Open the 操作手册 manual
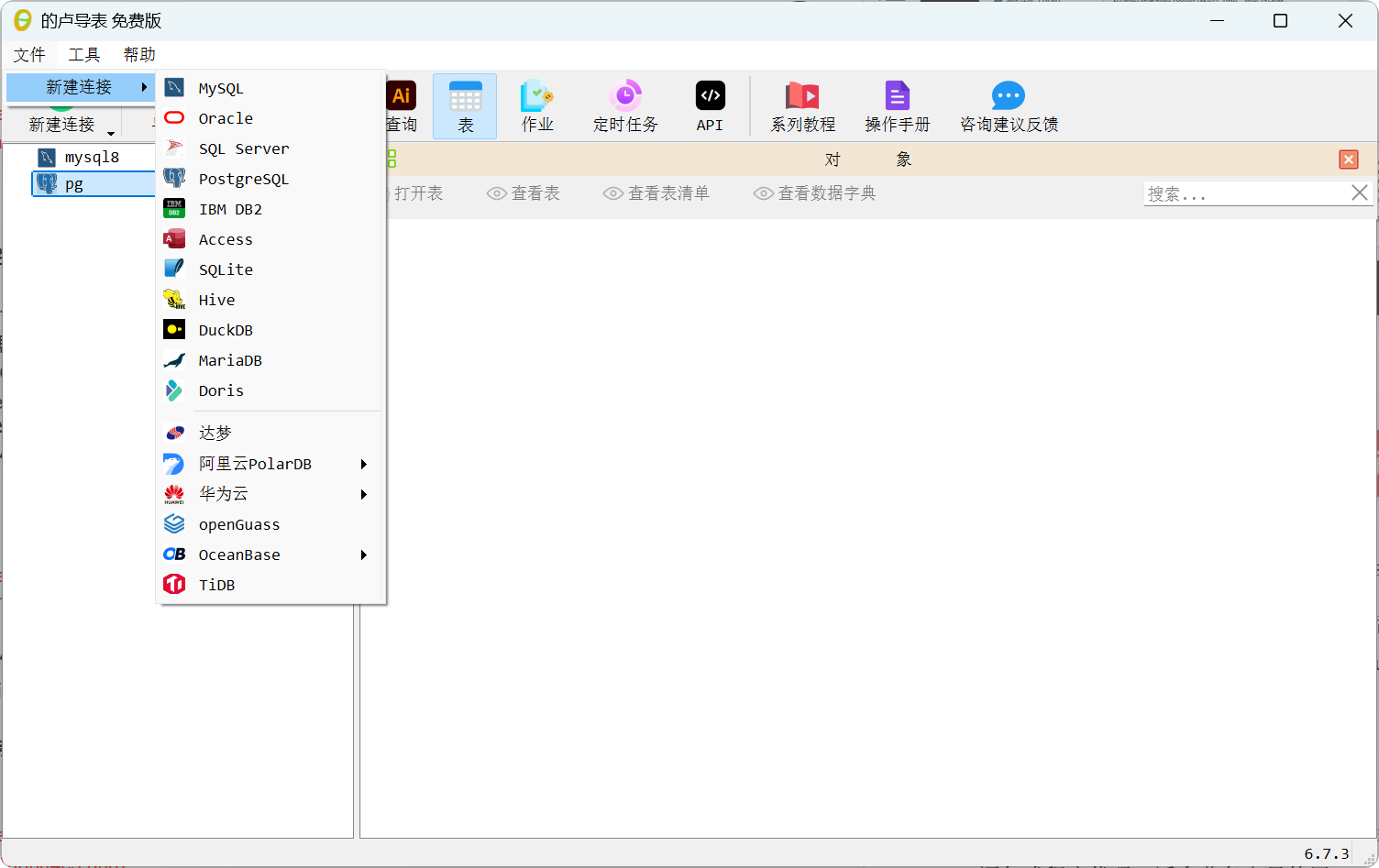 pyautogui.click(x=898, y=106)
